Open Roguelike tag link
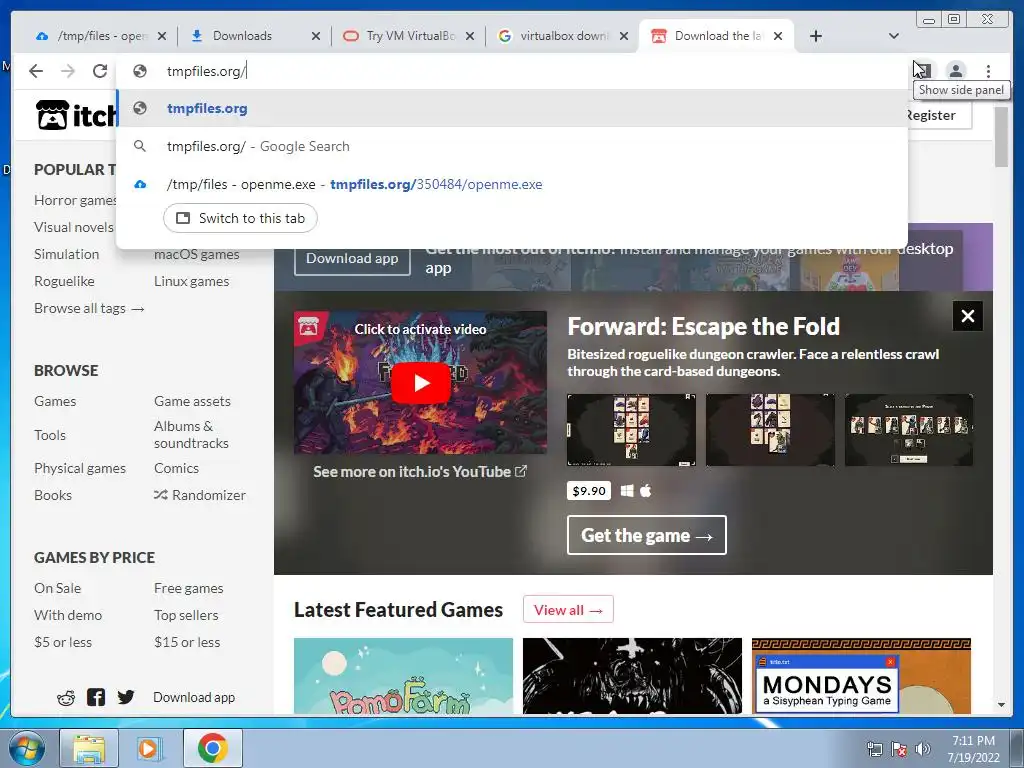Viewport: 1024px width, 768px height. [64, 281]
